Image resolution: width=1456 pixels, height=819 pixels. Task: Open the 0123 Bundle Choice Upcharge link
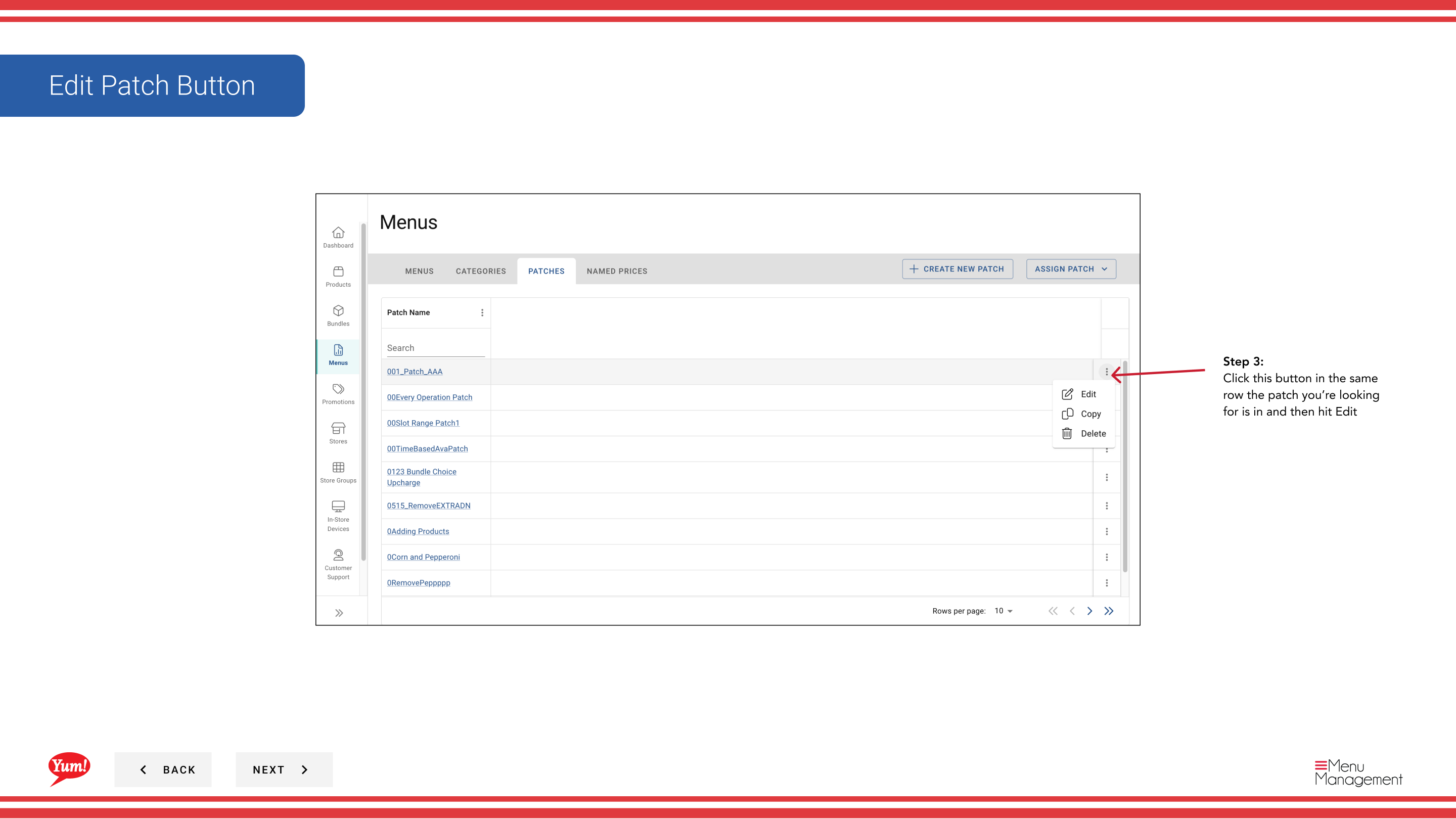422,478
